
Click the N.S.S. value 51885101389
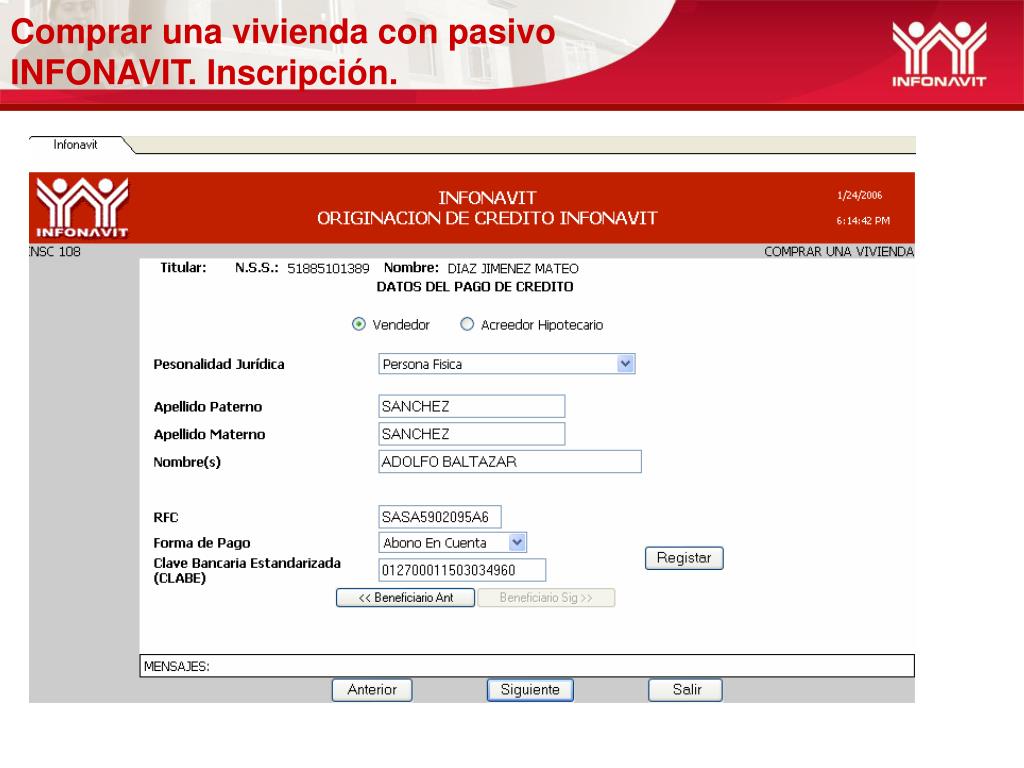tap(328, 268)
